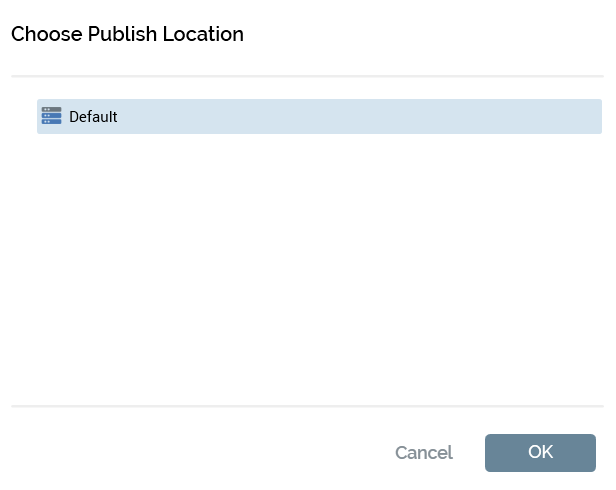Screen dimensions: 616x490
Task: Click the bottom separator above the buttons
Action: (307, 406)
